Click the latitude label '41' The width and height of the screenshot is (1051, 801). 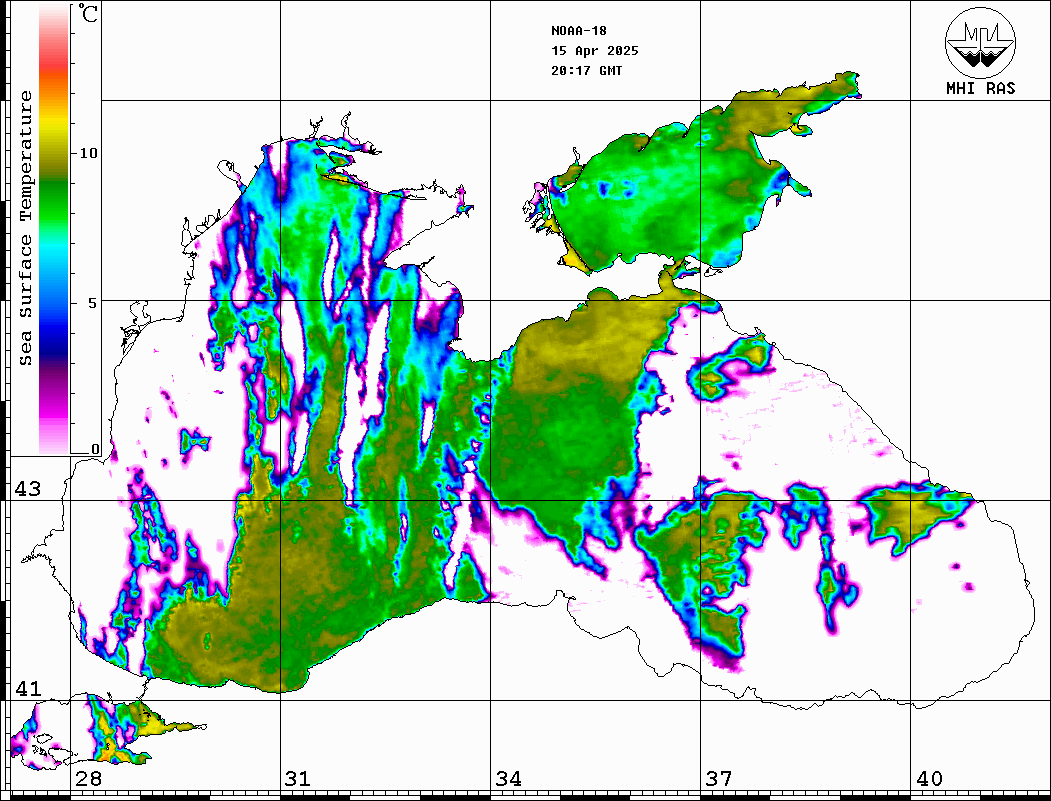[x=28, y=688]
